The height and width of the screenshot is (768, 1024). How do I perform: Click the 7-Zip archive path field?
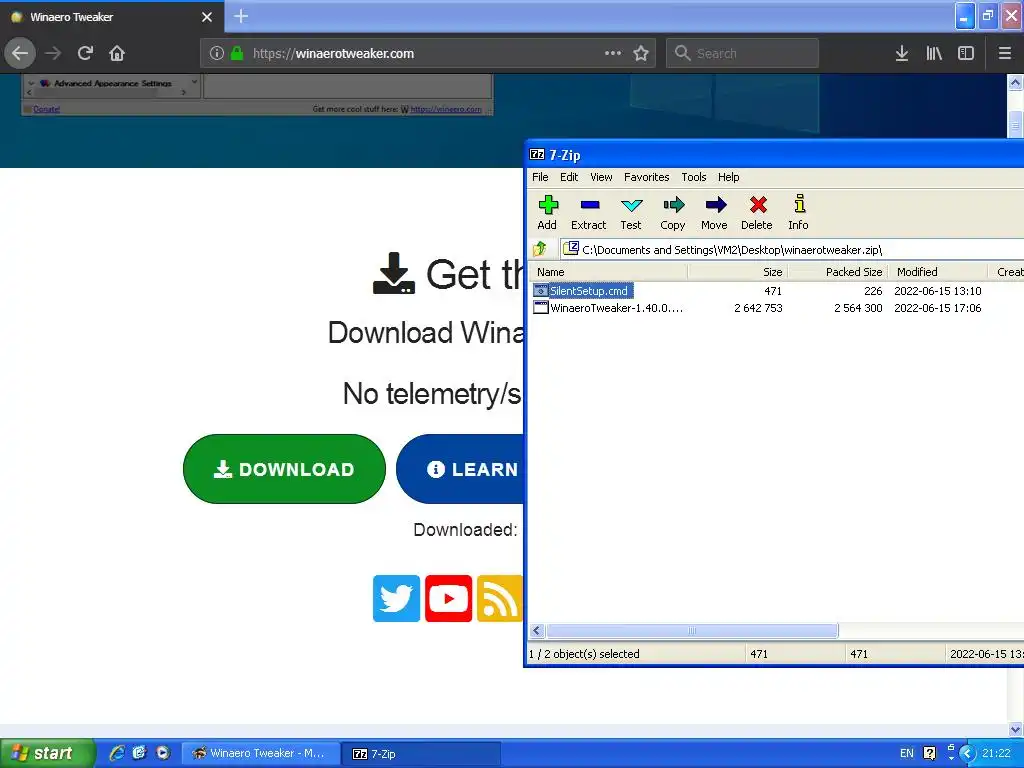[792, 249]
